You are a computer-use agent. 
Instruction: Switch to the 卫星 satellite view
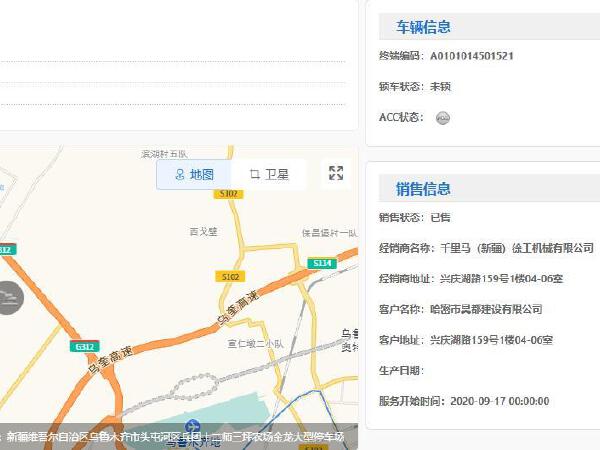tap(269, 174)
